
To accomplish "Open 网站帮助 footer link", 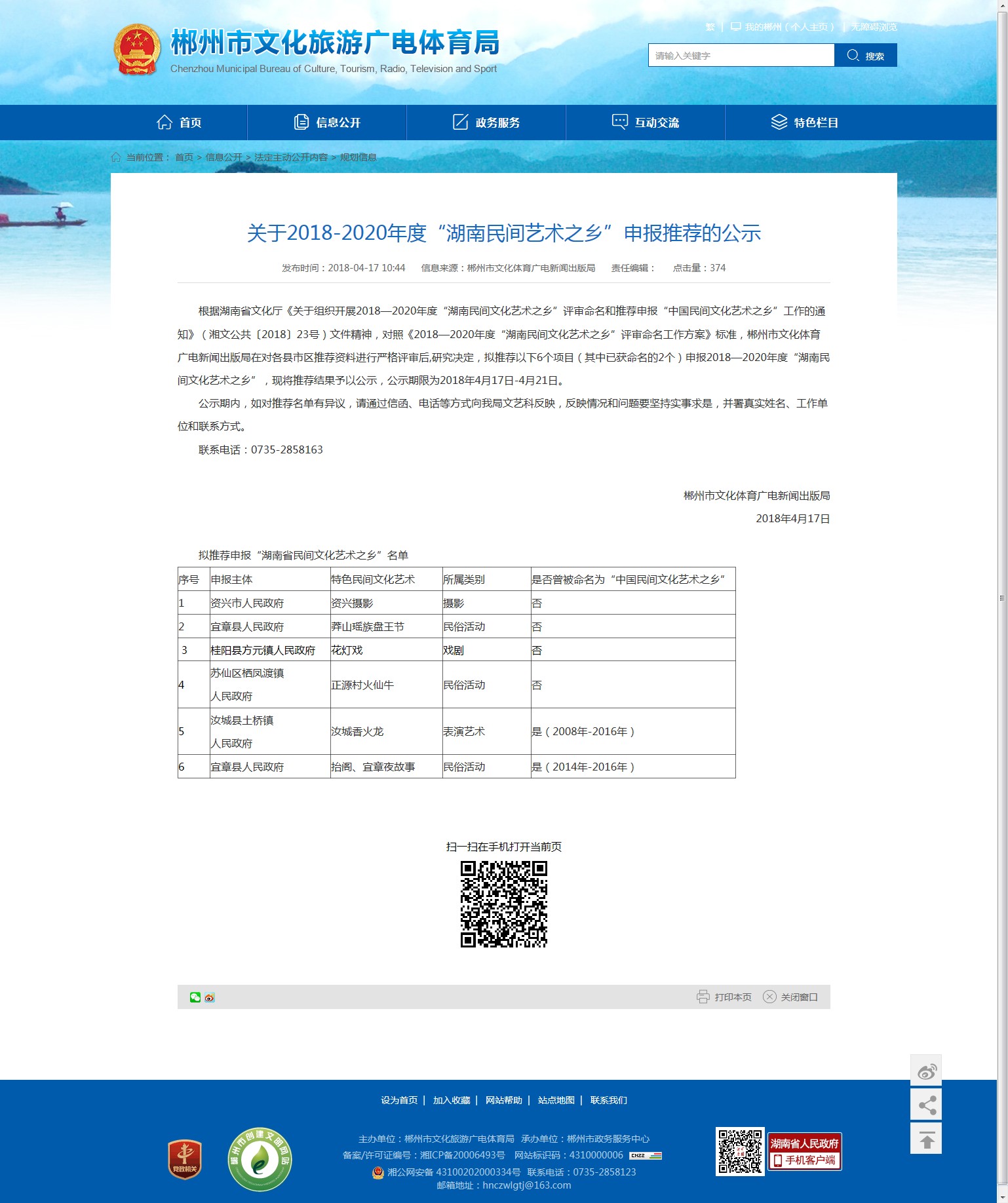I will click(x=504, y=1100).
